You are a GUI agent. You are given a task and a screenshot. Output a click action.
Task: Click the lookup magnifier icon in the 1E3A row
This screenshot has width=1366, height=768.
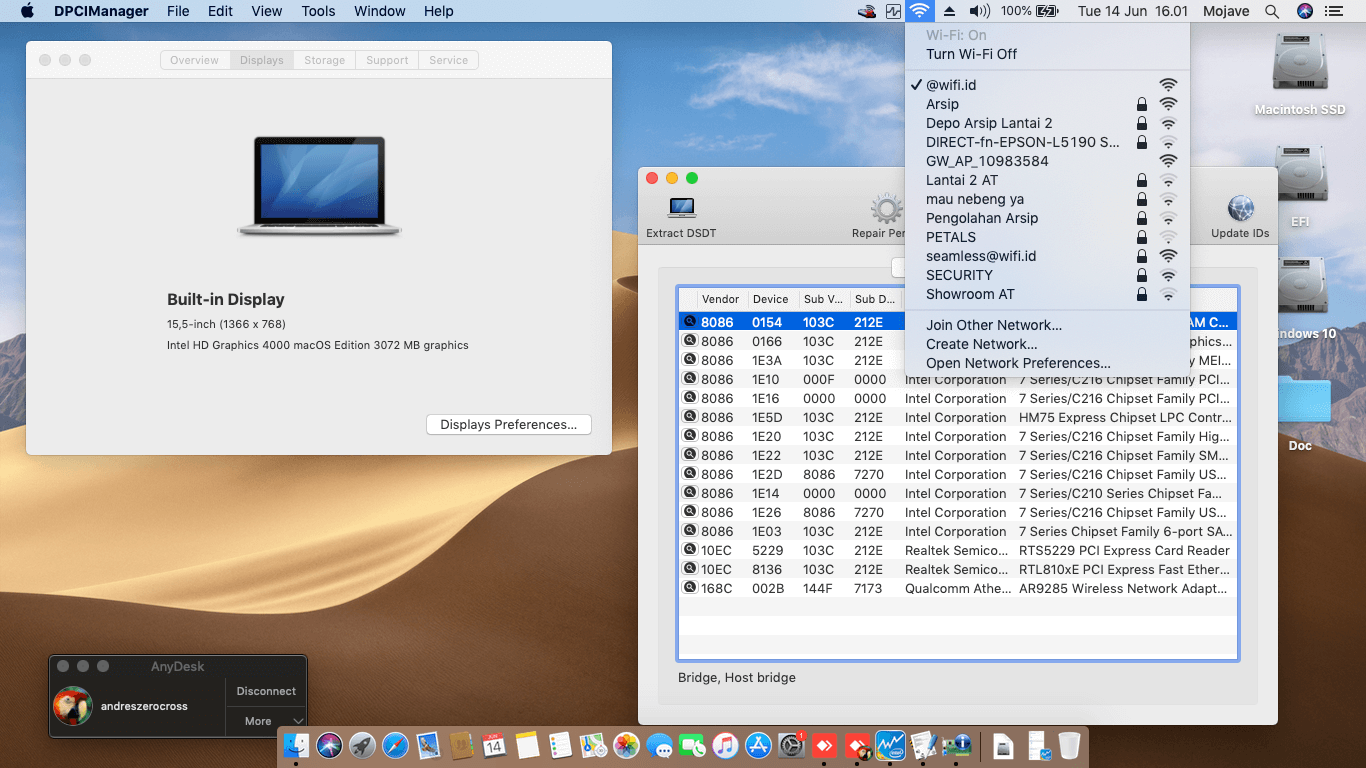[689, 360]
